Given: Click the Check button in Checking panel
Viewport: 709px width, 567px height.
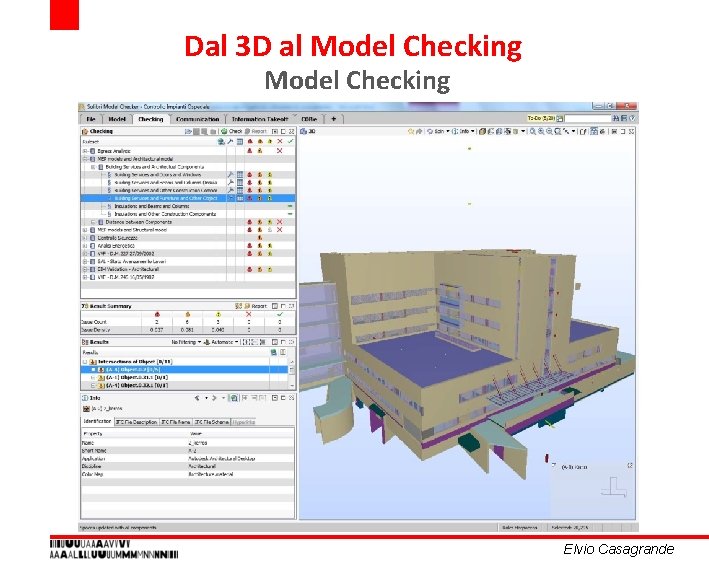Looking at the screenshot, I should coord(232,131).
